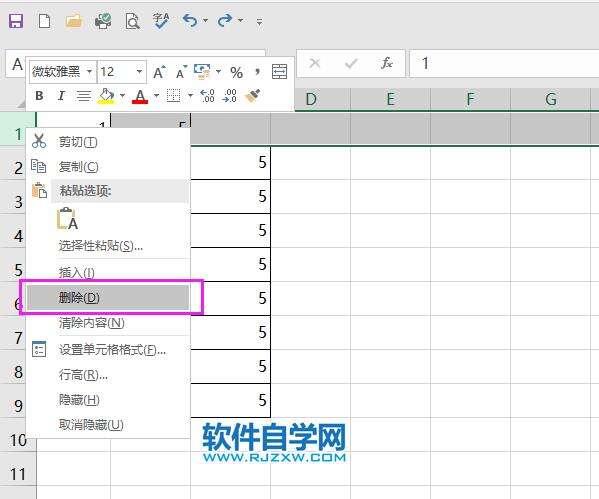The height and width of the screenshot is (499, 599).
Task: Click the Undo arrow icon
Action: point(190,20)
